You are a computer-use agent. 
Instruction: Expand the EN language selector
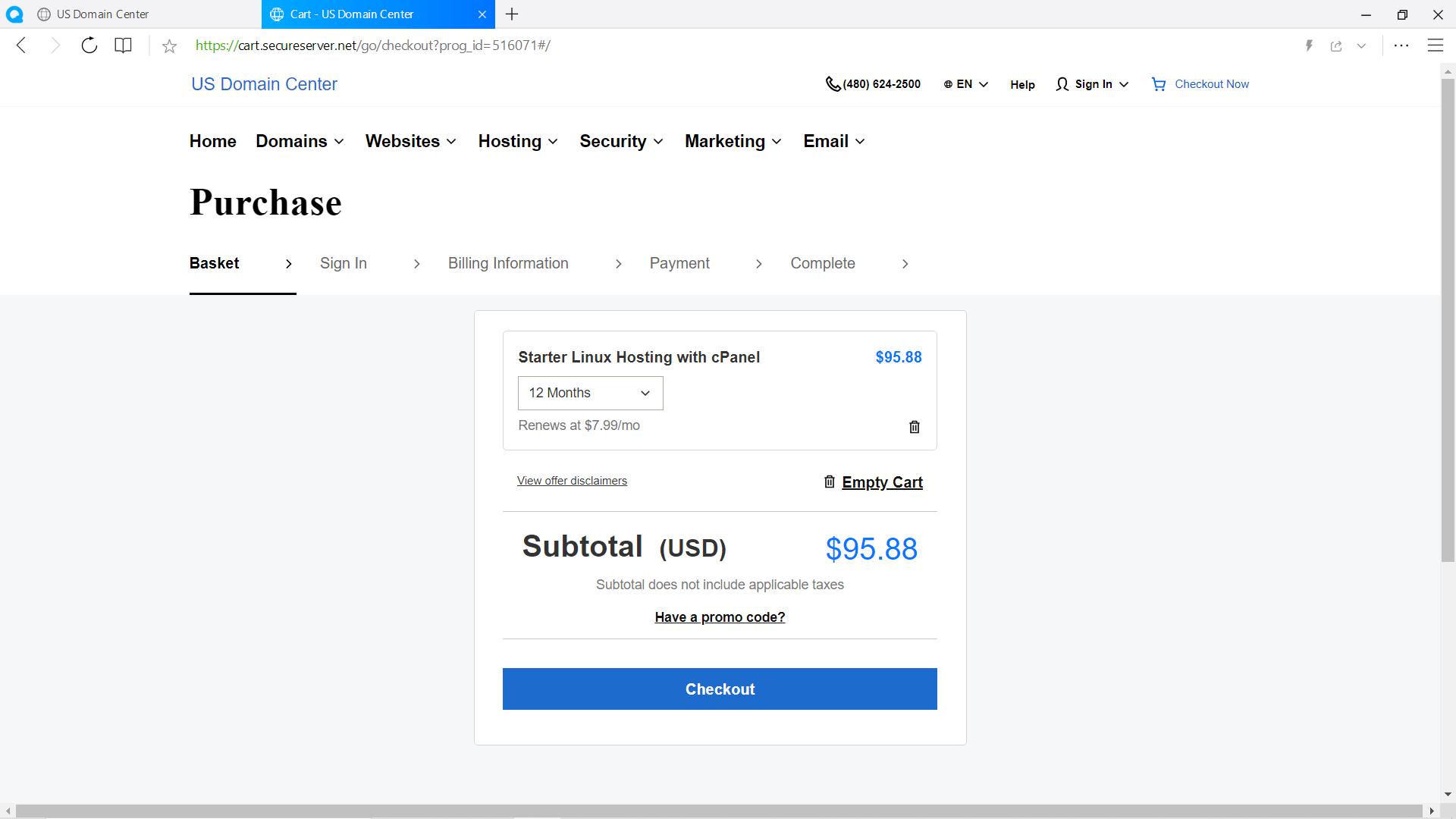pyautogui.click(x=965, y=84)
